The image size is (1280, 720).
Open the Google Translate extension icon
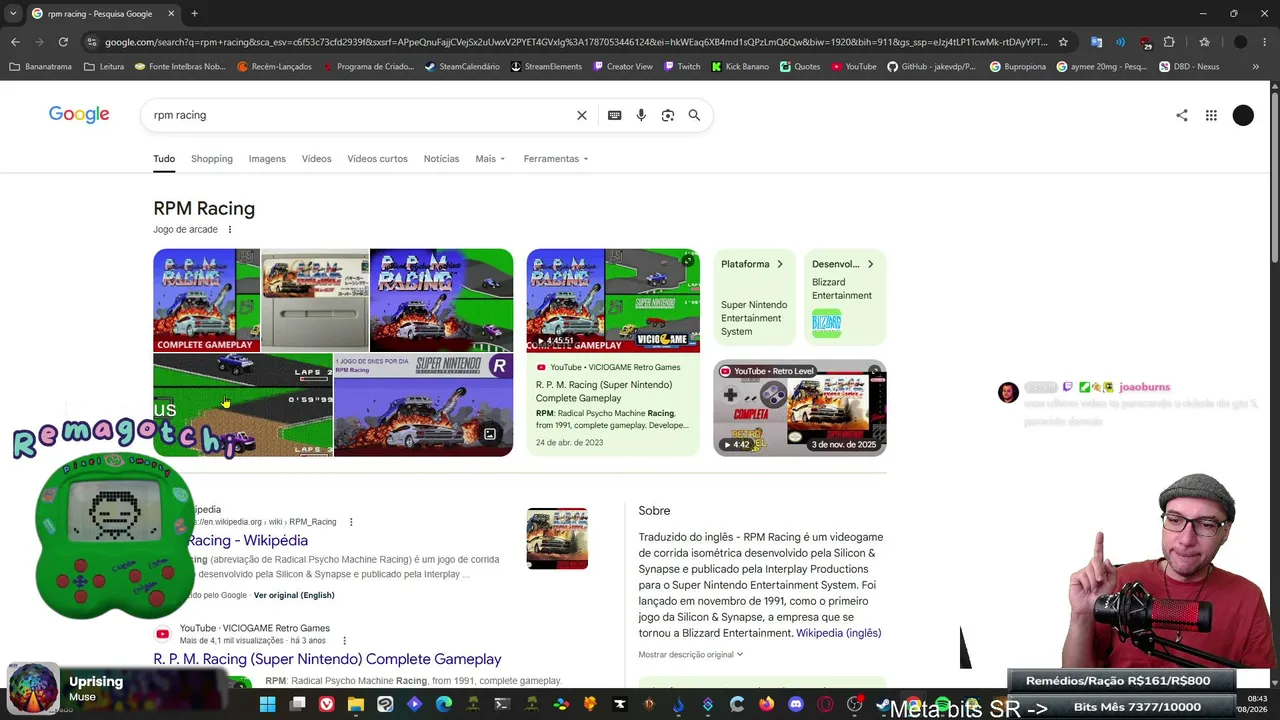[x=1097, y=42]
